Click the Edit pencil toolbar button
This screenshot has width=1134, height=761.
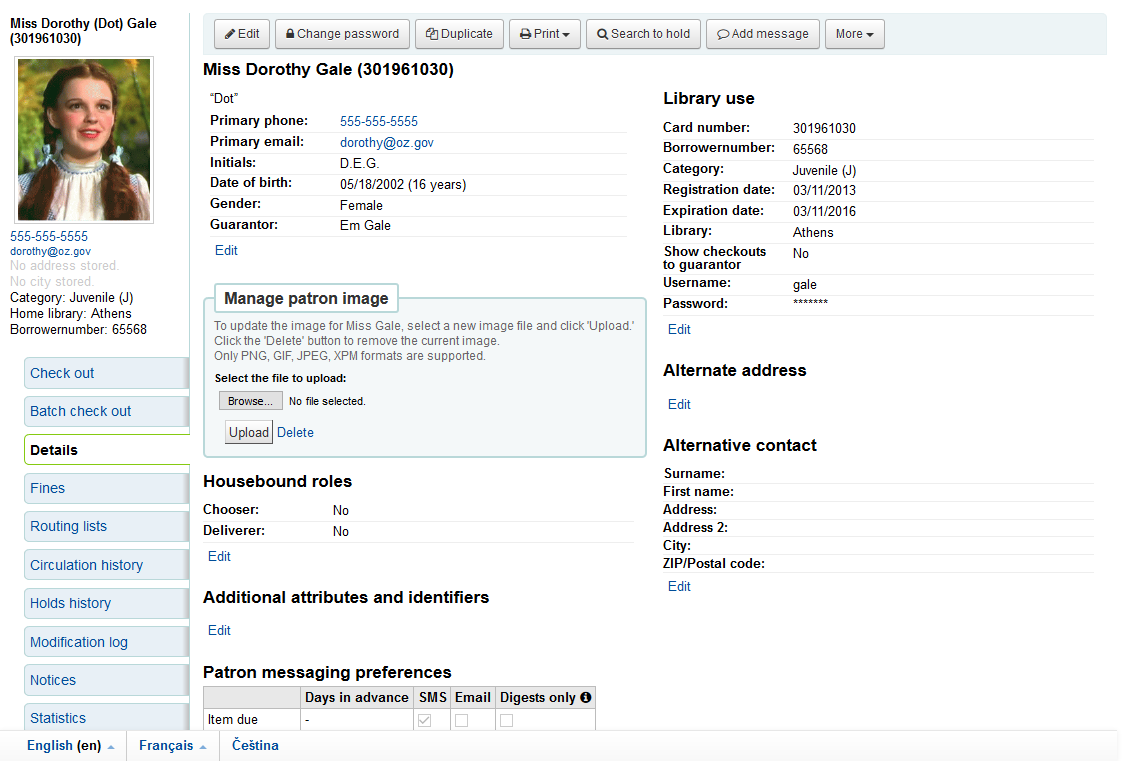tap(242, 34)
